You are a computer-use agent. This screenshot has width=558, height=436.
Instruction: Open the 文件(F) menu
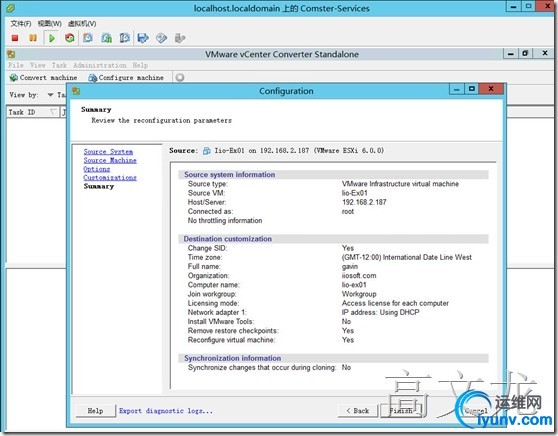point(21,24)
